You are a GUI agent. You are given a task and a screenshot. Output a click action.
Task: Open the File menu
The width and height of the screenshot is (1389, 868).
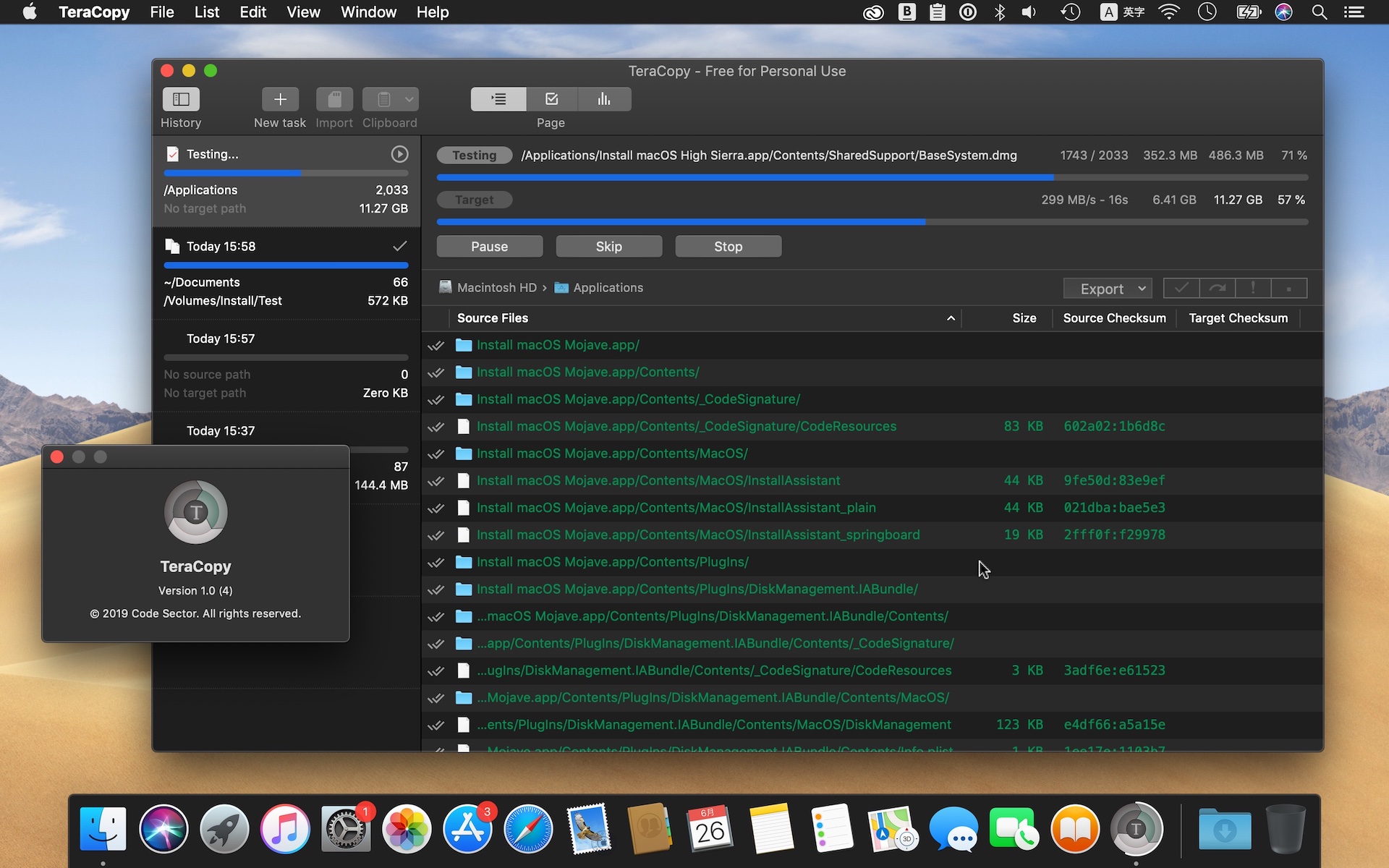[x=162, y=12]
